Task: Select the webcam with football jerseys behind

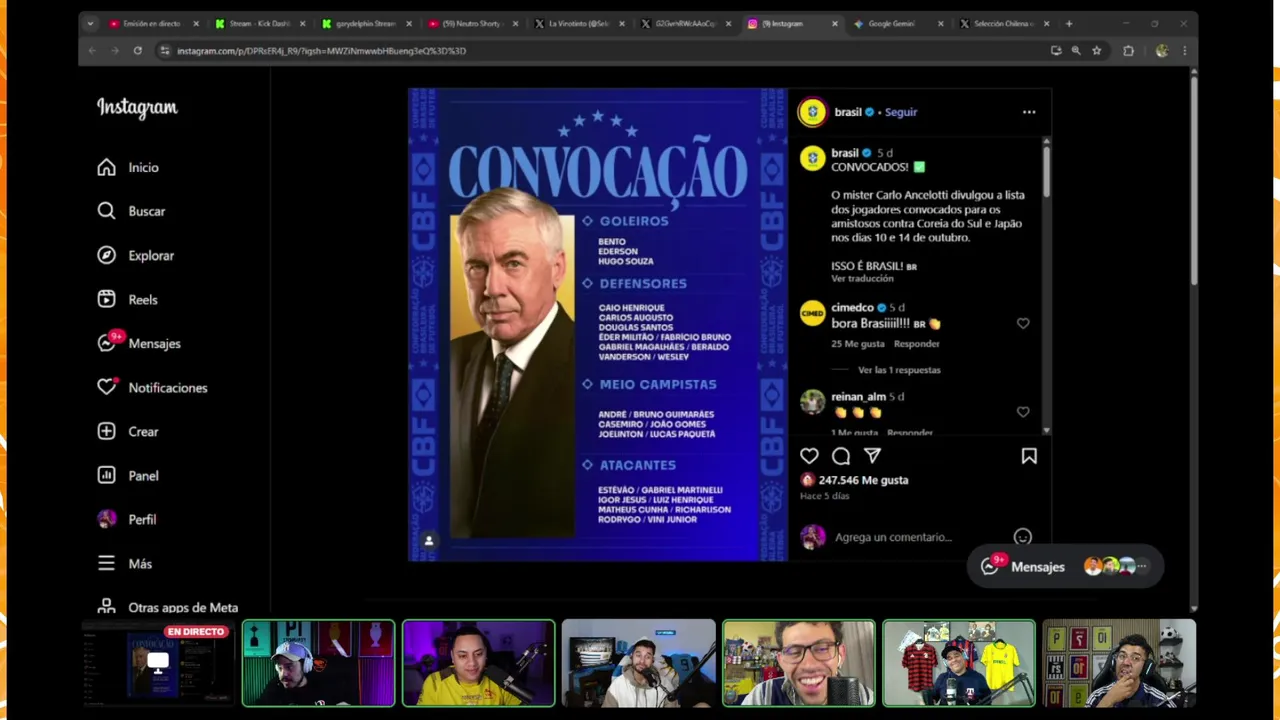Action: pyautogui.click(x=959, y=663)
